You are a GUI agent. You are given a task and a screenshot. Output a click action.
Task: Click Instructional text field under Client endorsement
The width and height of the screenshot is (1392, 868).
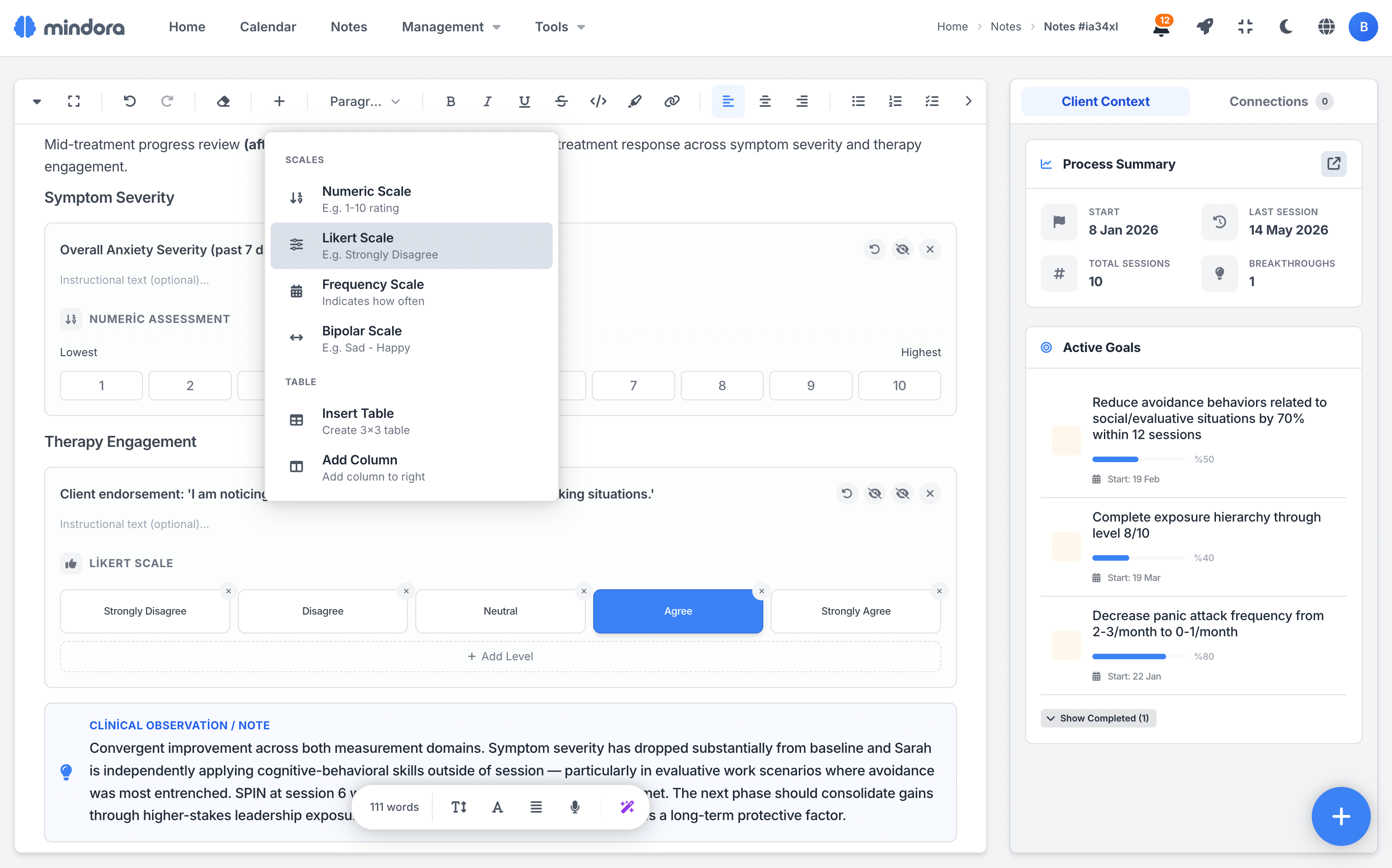[500, 524]
